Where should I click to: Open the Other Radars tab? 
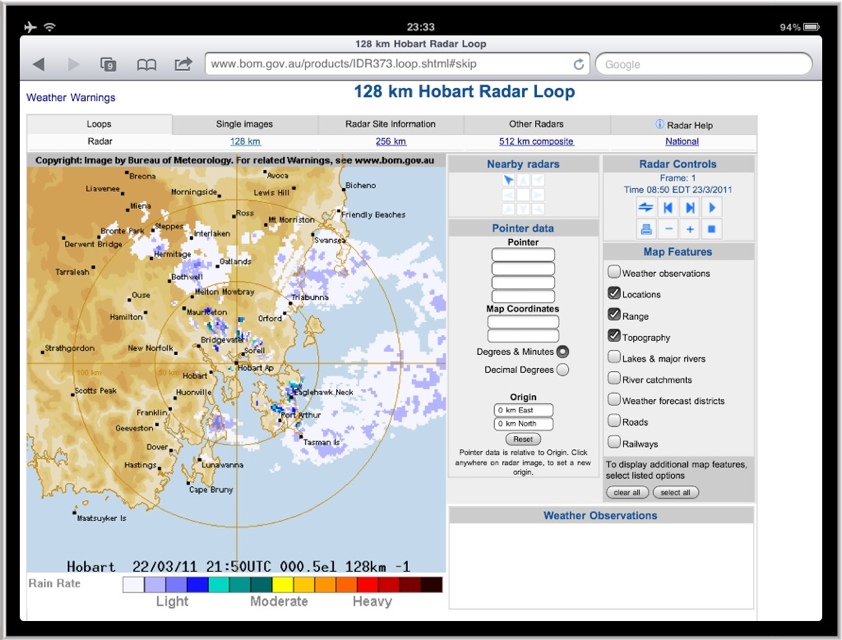[x=537, y=125]
